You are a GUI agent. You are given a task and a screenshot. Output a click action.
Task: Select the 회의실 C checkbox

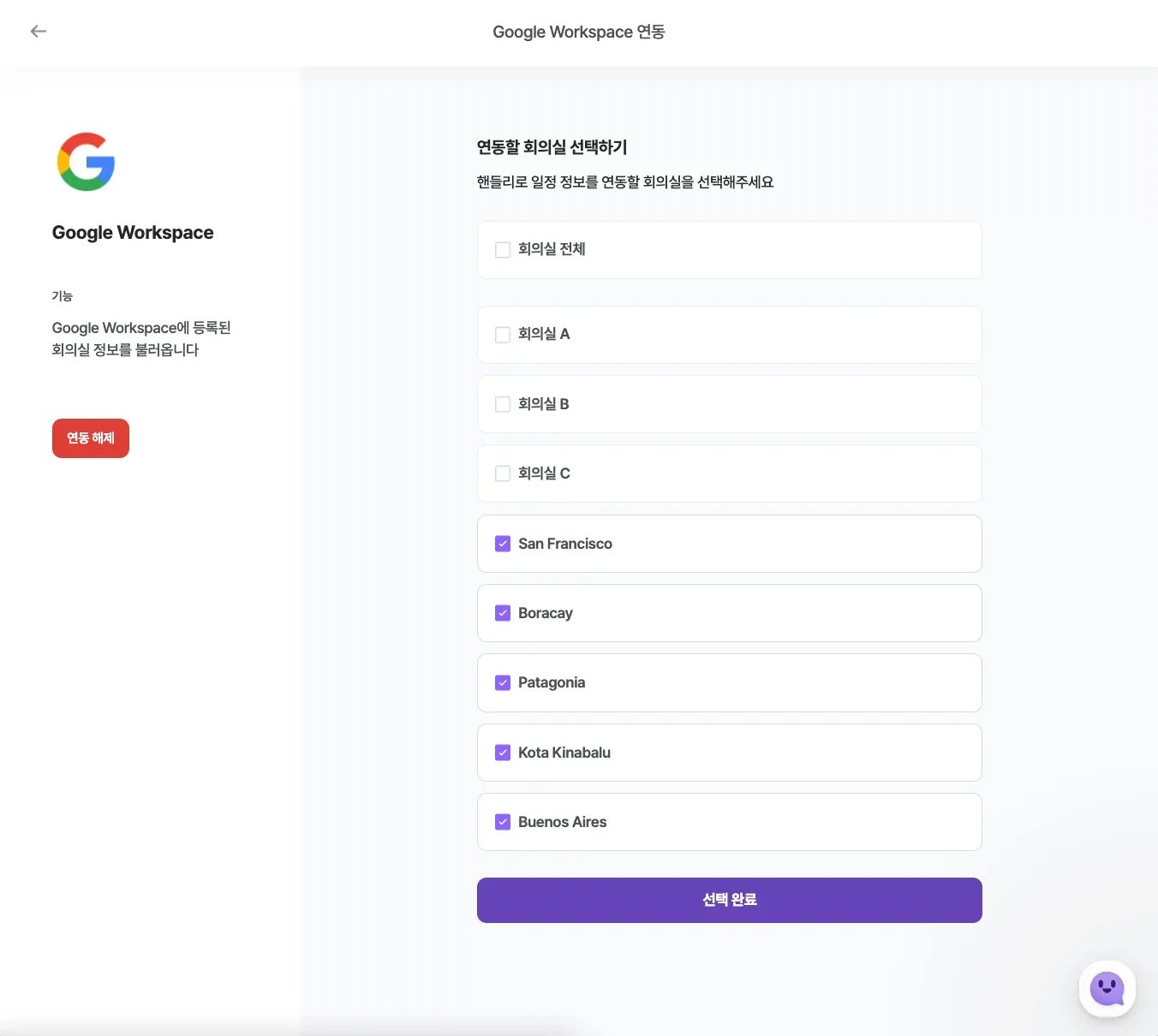pyautogui.click(x=503, y=473)
